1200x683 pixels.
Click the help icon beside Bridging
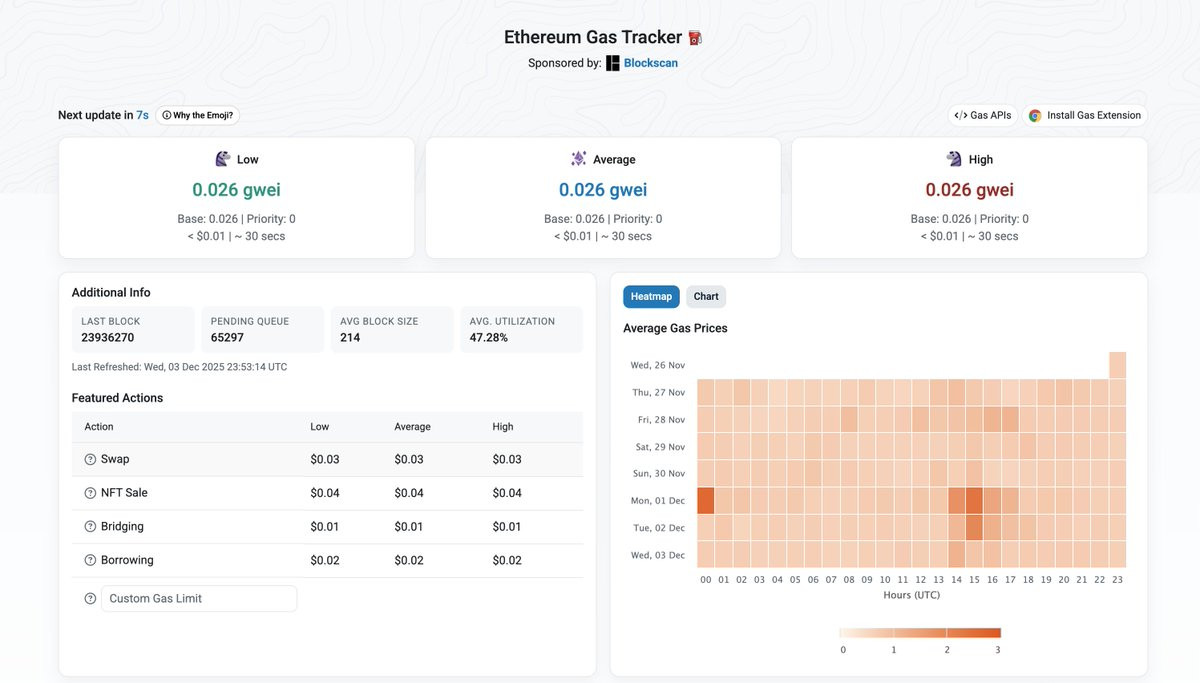(x=91, y=527)
